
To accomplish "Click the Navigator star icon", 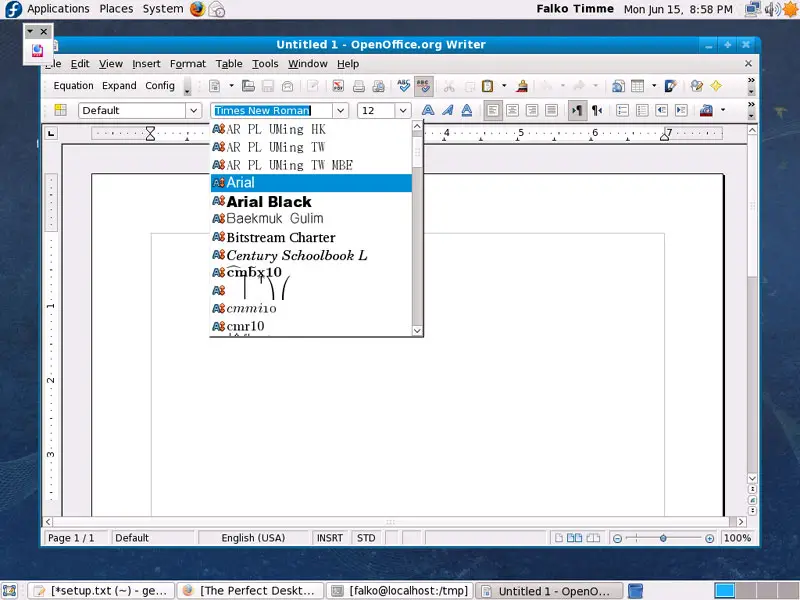I will (716, 86).
